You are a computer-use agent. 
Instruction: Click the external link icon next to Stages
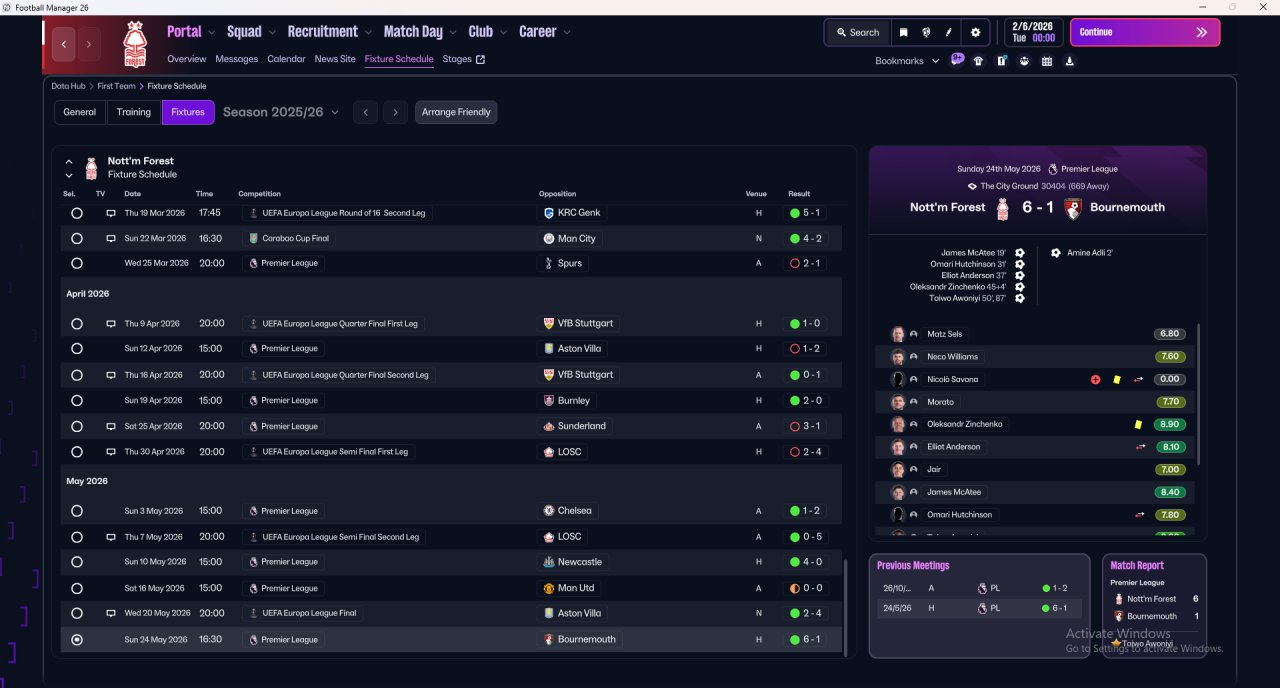tap(480, 60)
